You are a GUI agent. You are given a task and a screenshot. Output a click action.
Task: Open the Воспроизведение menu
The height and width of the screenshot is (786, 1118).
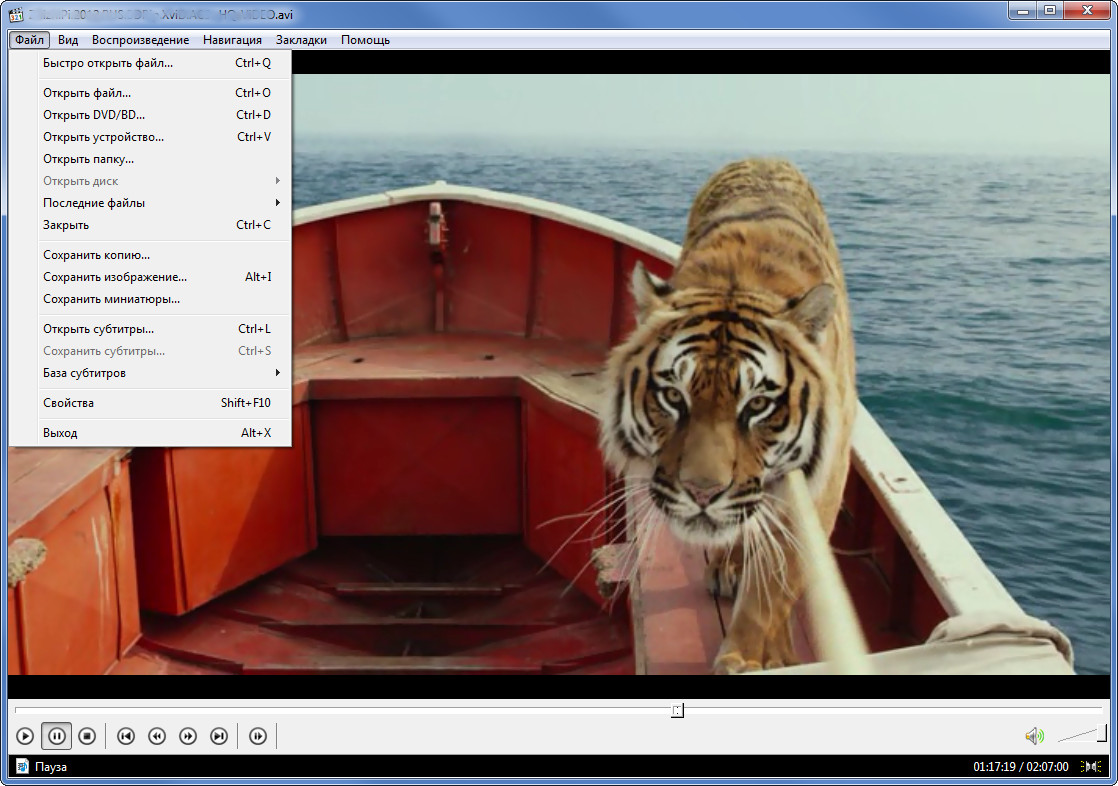pyautogui.click(x=140, y=40)
